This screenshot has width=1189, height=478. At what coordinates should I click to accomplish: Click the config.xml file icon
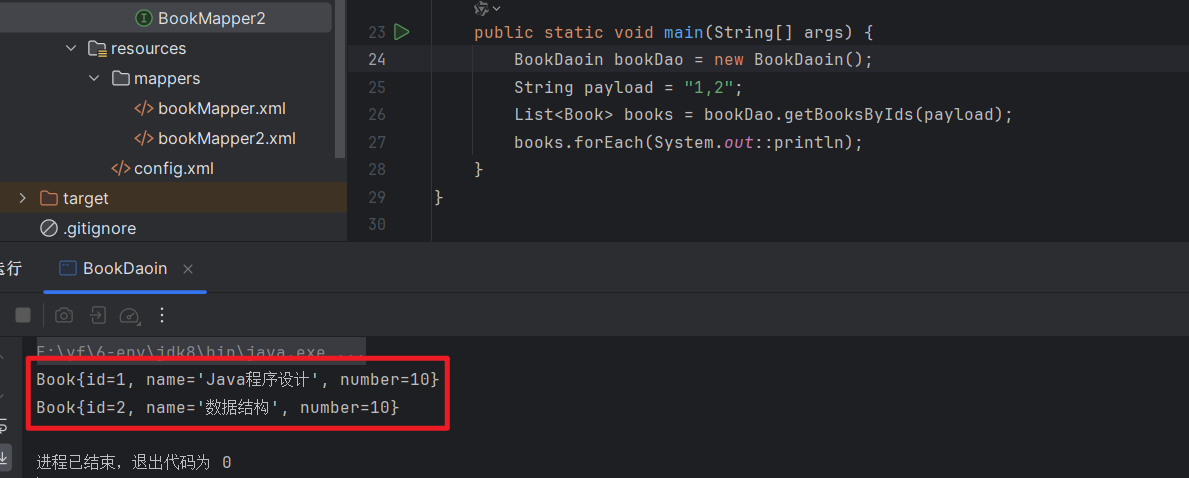coord(121,168)
